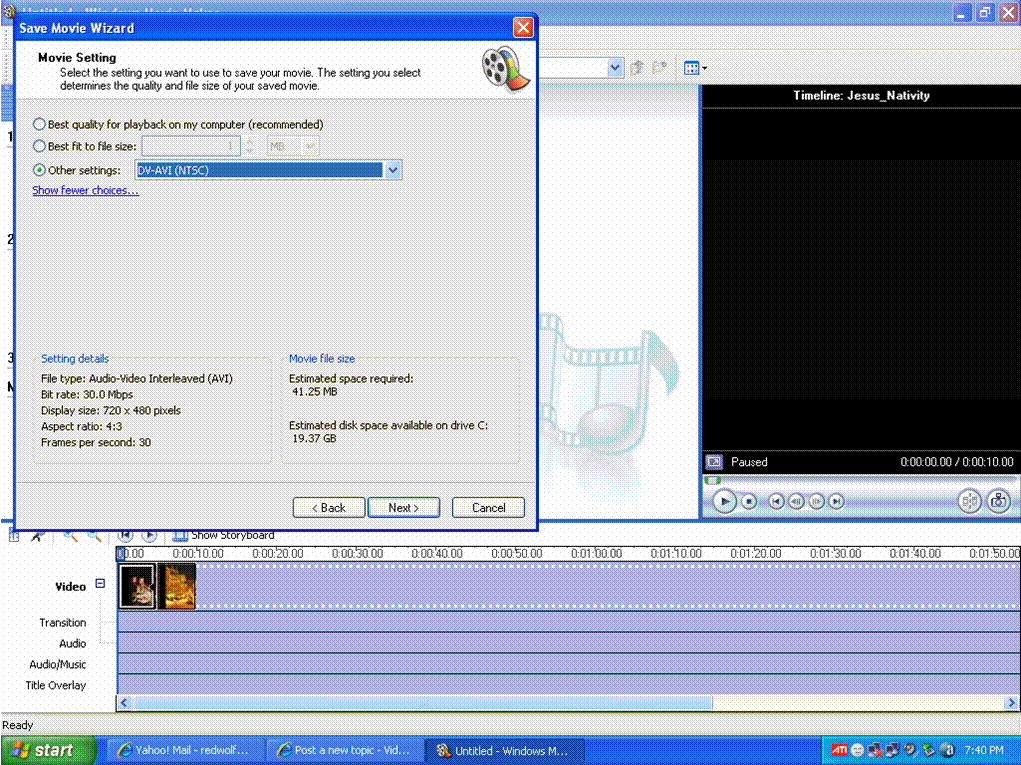Click the Title Overlay track label
1021x765 pixels.
pyautogui.click(x=55, y=686)
